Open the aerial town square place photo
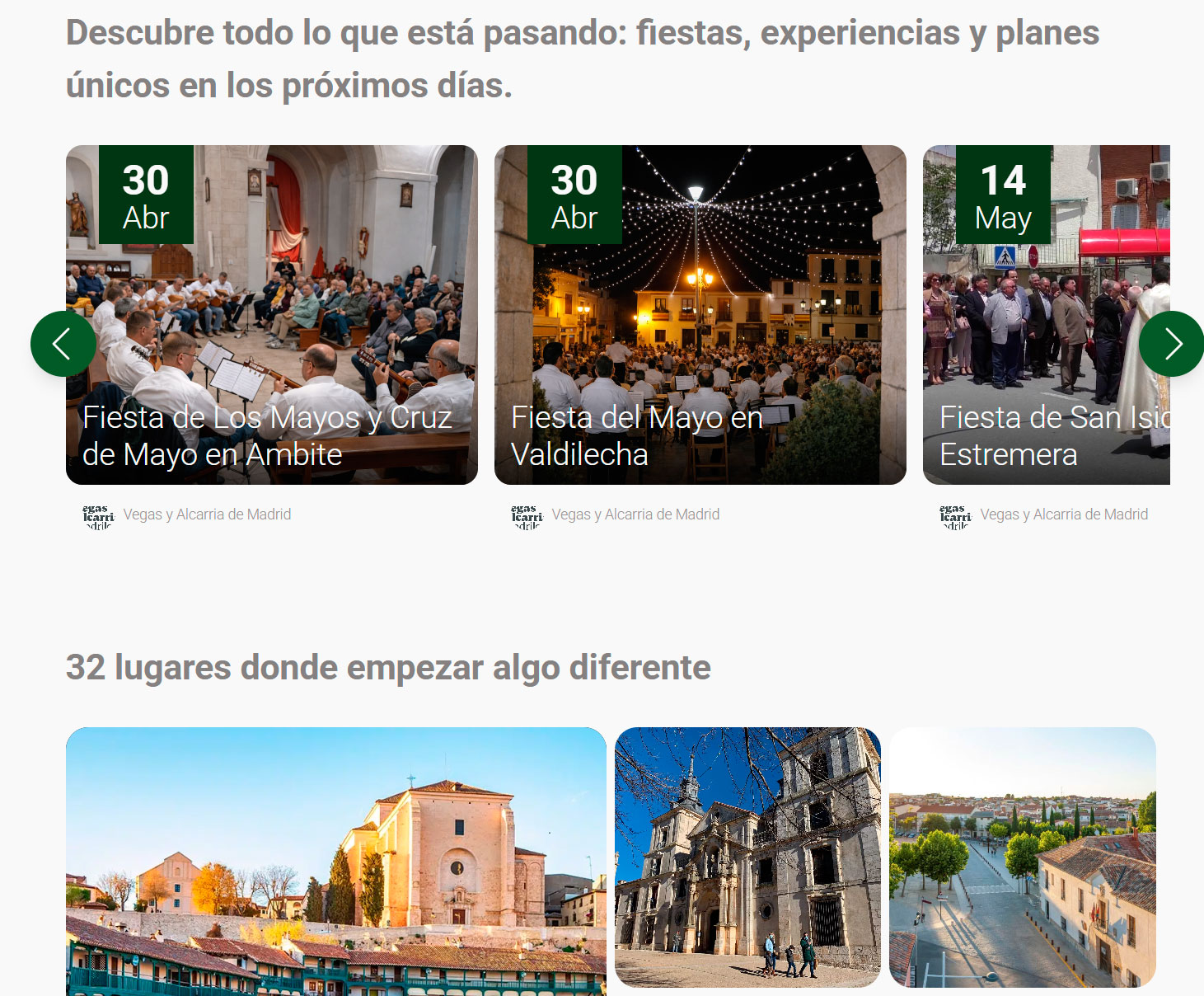Screen dimensions: 1204x996 (x=1023, y=857)
